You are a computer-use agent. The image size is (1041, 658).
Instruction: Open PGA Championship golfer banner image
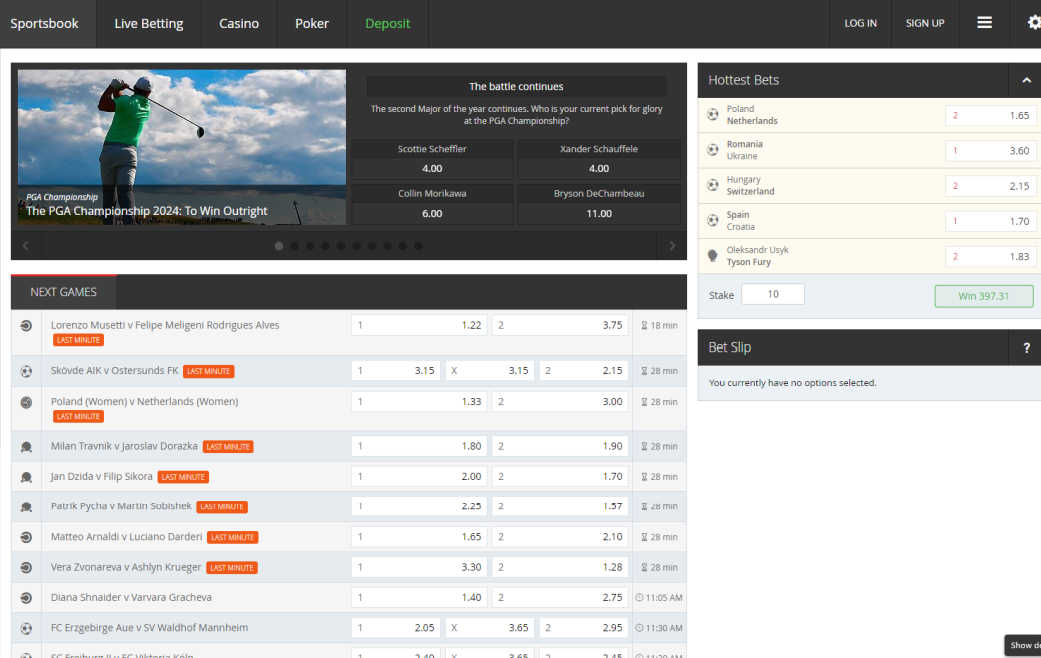pos(182,147)
